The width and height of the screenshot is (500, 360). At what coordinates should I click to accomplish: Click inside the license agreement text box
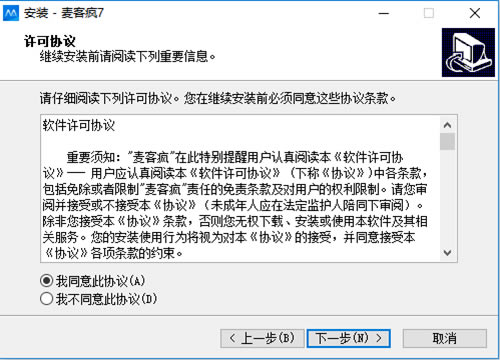(x=241, y=188)
